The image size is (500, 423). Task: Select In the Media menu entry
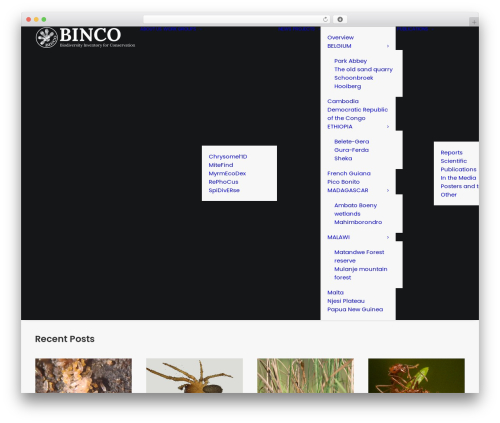[x=458, y=178]
